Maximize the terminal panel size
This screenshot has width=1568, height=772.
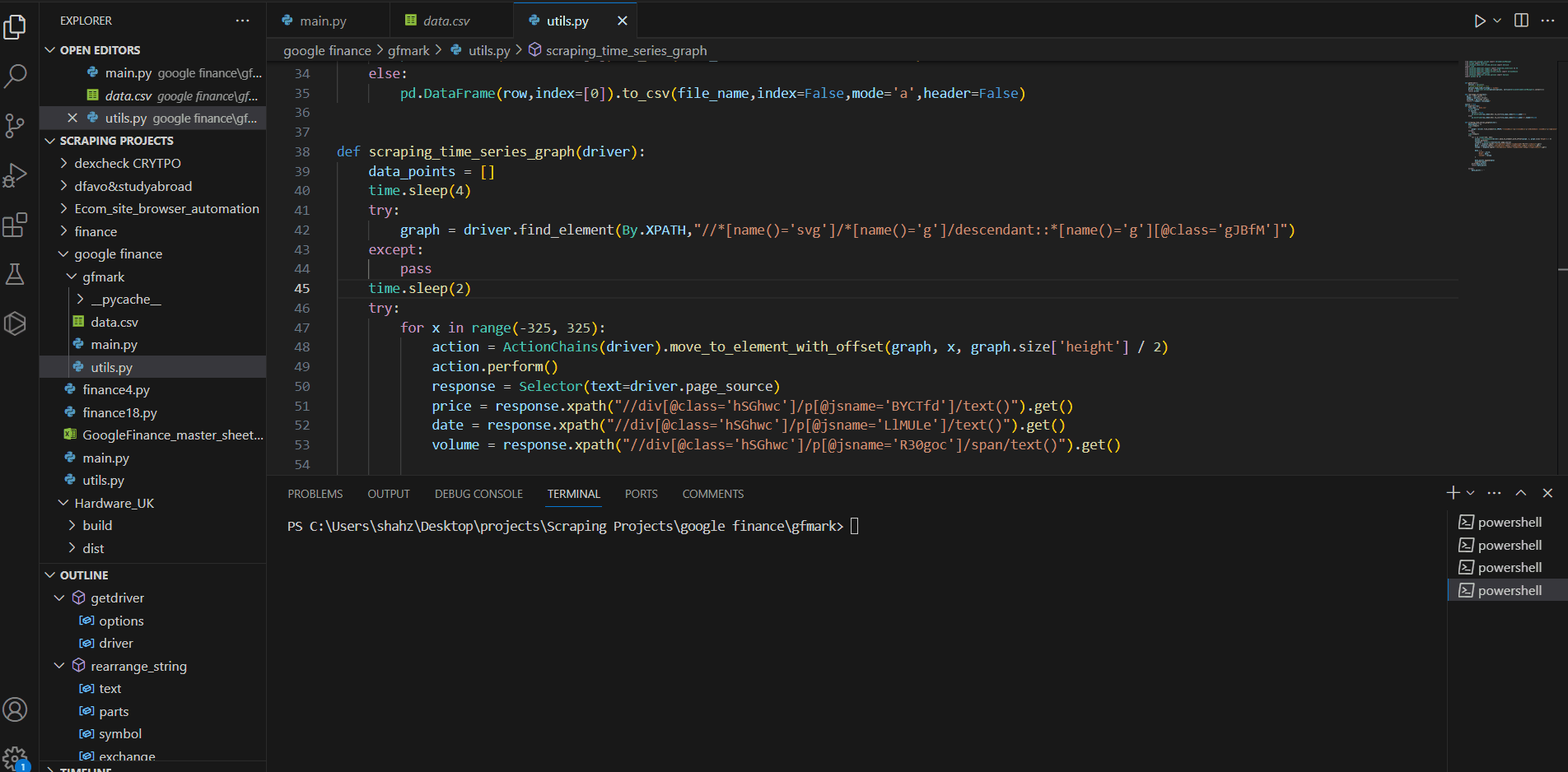(1521, 493)
